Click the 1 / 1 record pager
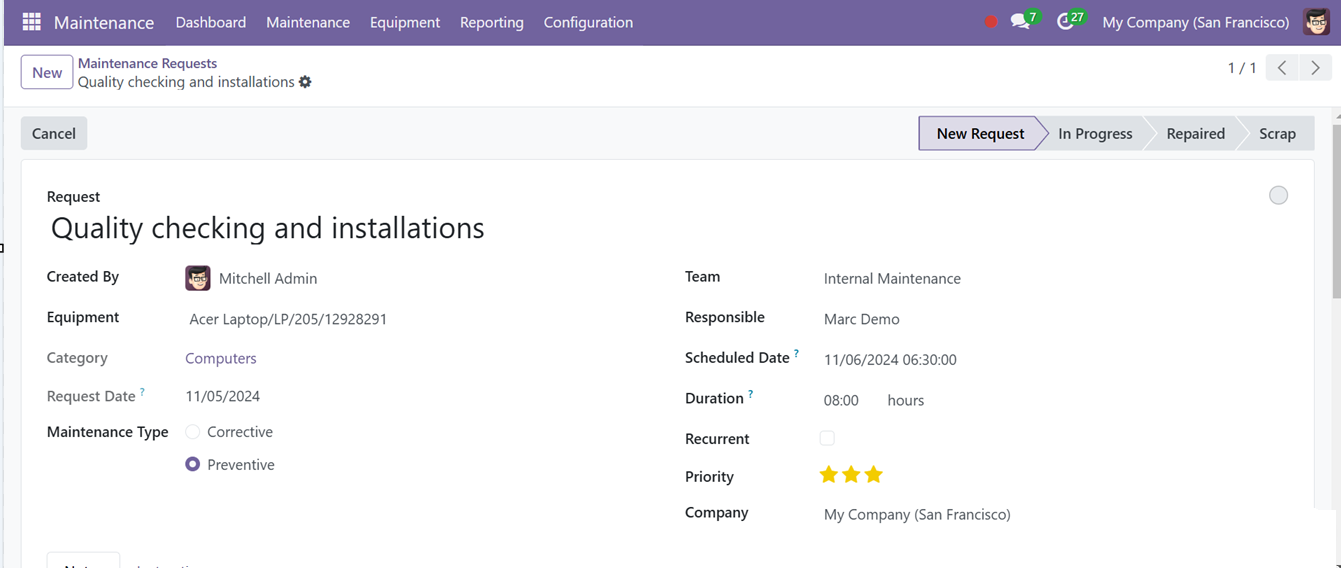 click(x=1242, y=68)
